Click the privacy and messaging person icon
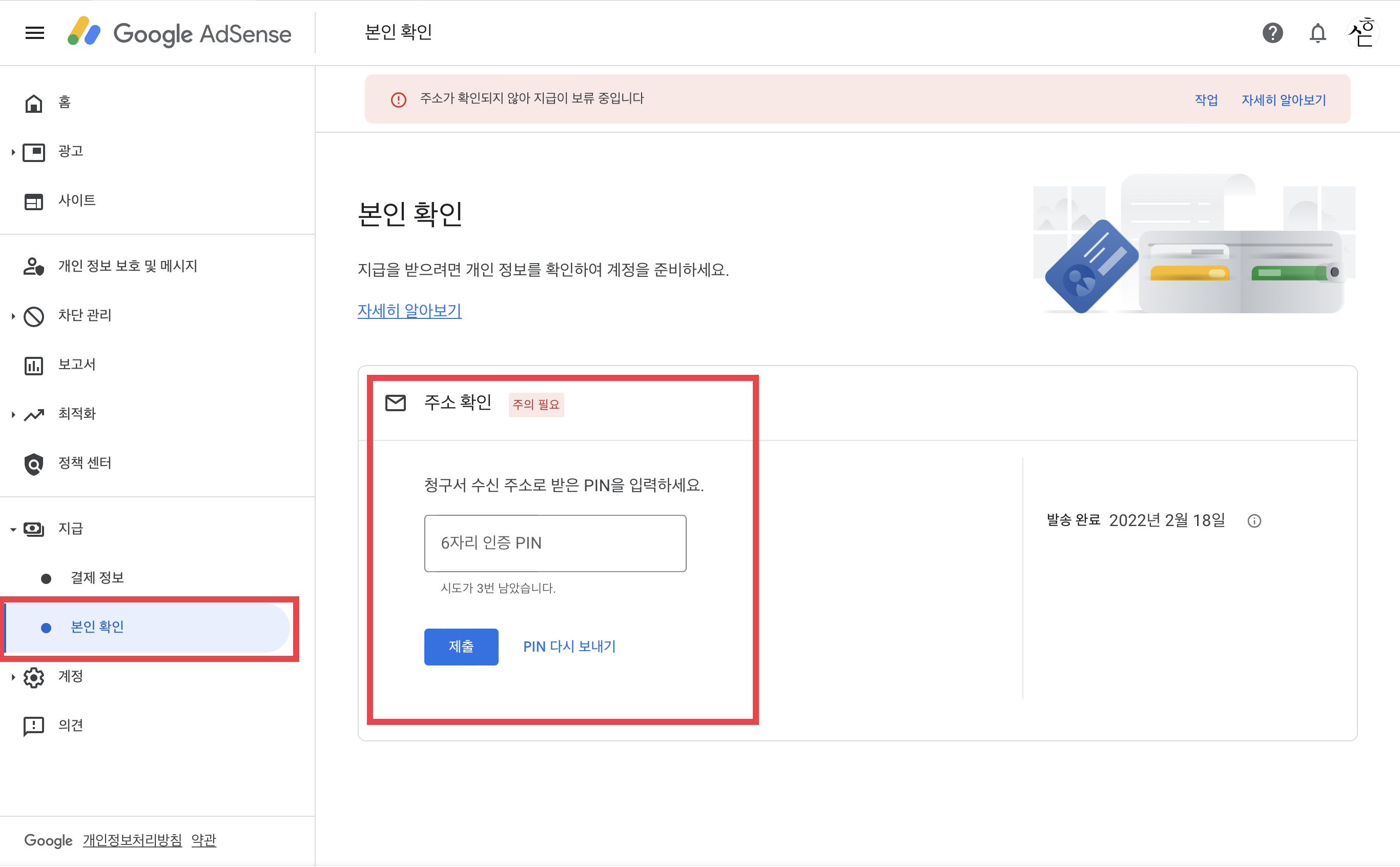This screenshot has width=1400, height=867. point(34,267)
